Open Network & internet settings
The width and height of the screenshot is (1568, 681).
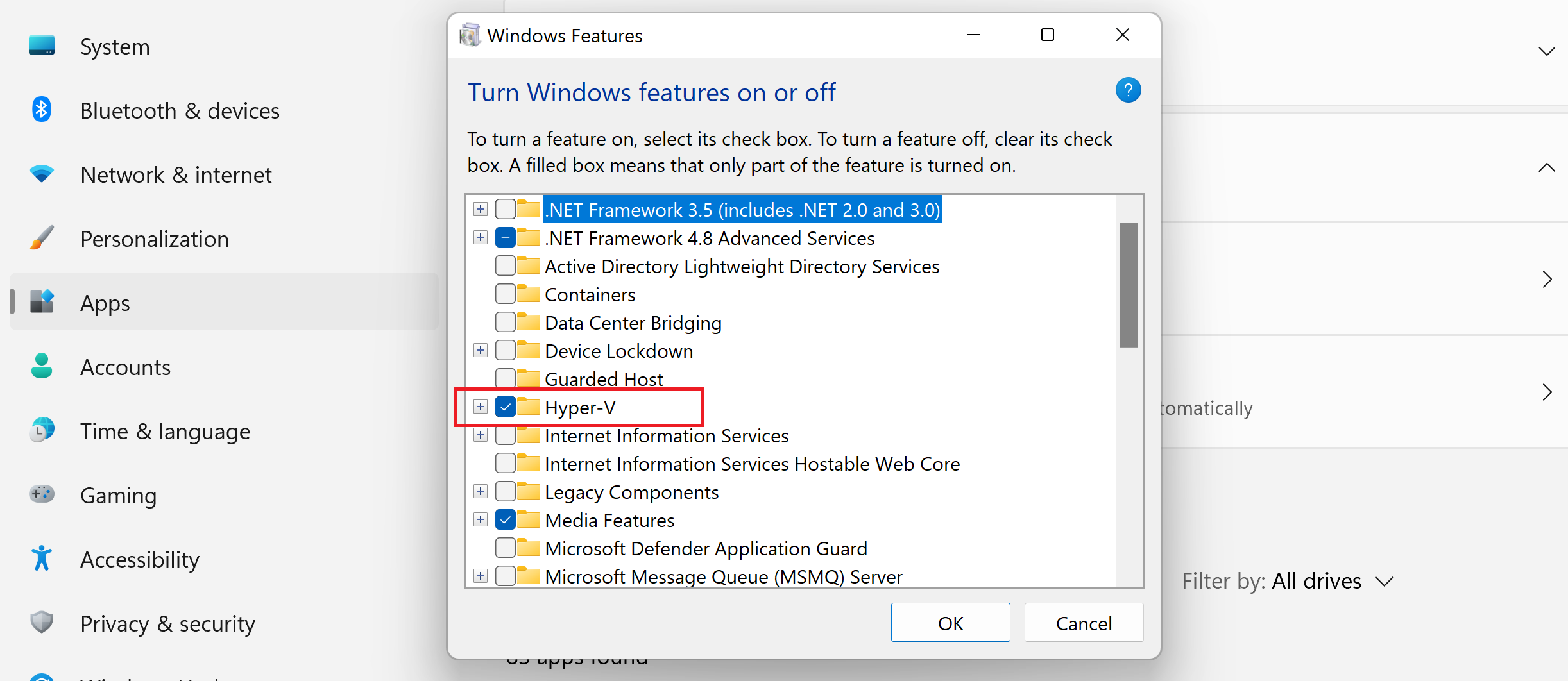pos(225,174)
